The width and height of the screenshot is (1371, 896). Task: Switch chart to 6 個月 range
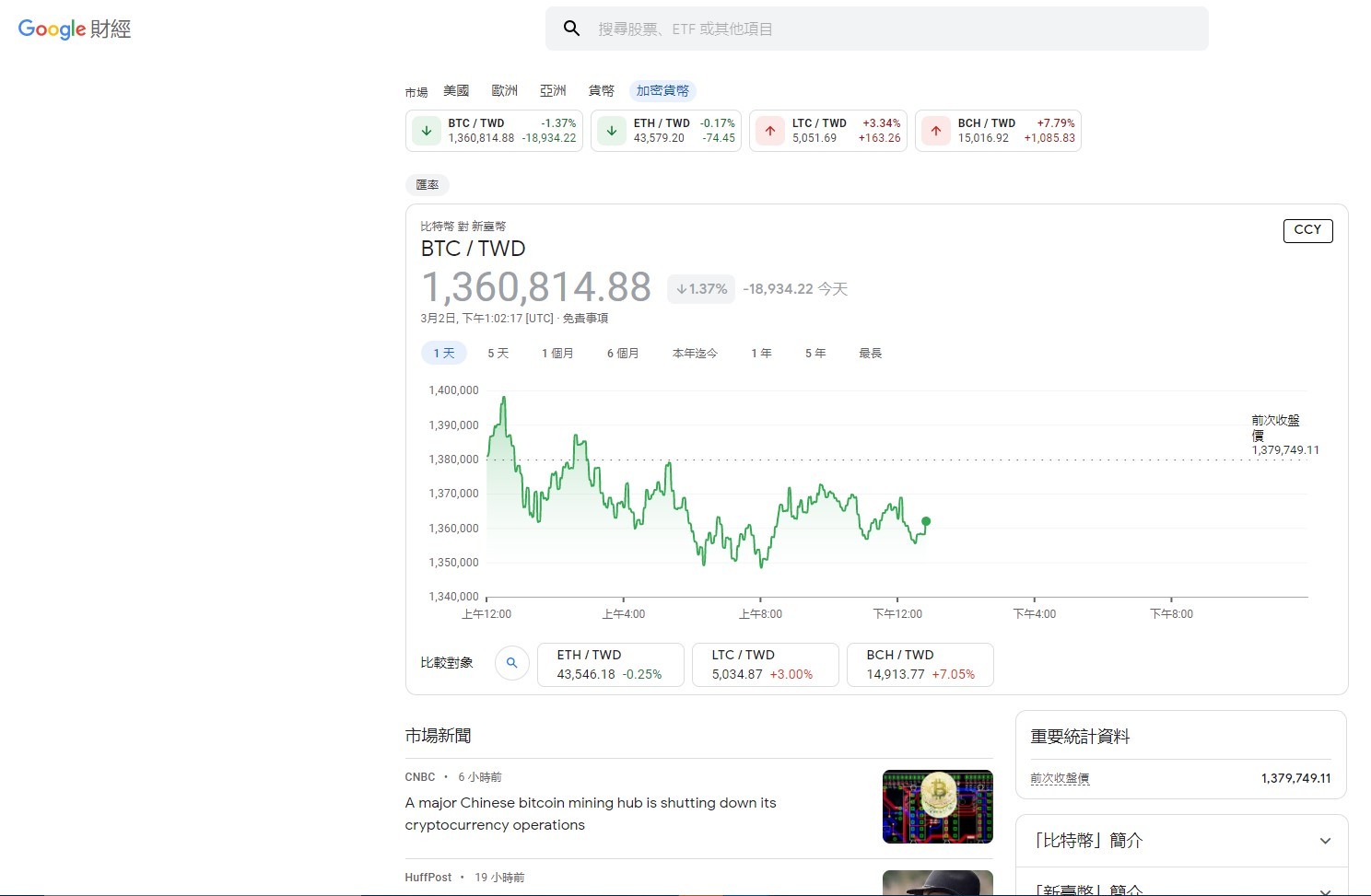pyautogui.click(x=623, y=353)
